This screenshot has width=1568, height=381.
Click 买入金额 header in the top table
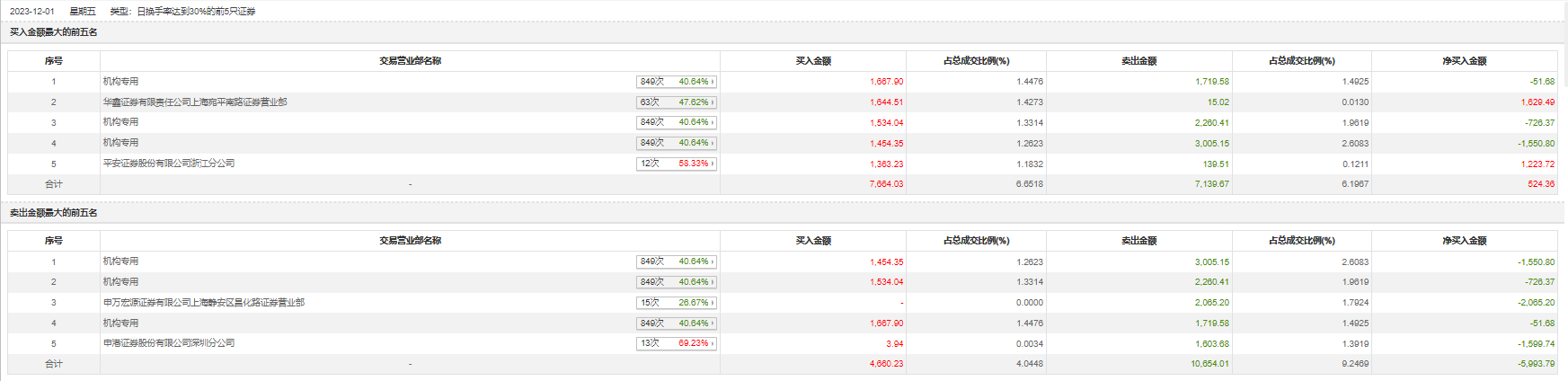pos(813,61)
